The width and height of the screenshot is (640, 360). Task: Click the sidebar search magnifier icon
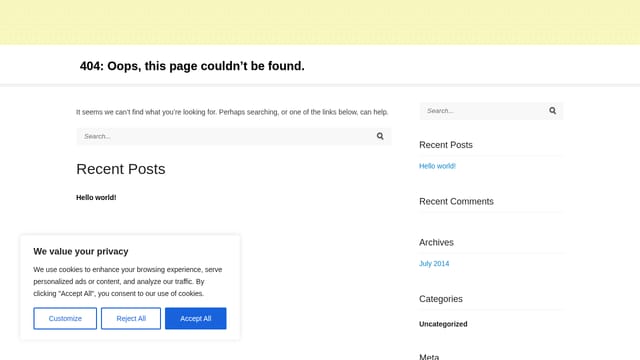(552, 111)
